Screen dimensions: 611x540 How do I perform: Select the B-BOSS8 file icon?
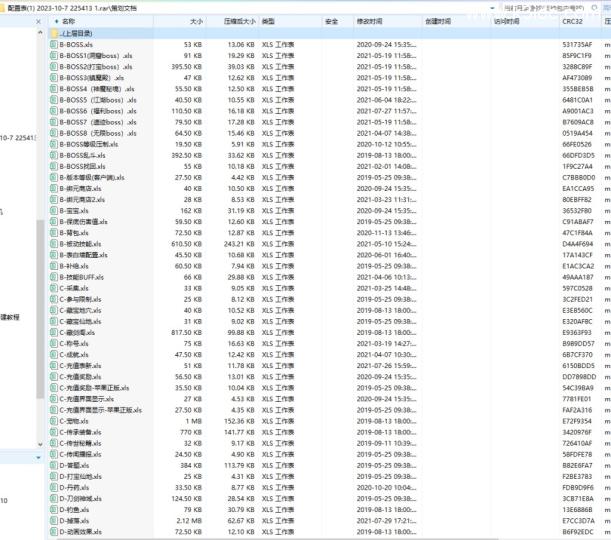pyautogui.click(x=54, y=133)
